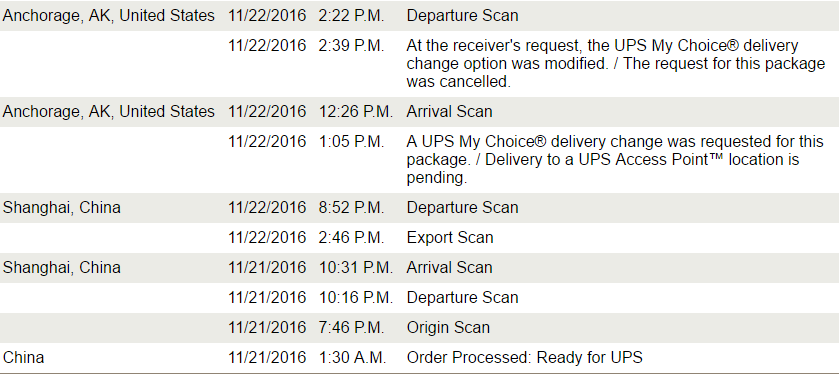Select the 2:22 P.M. Departure Scan entry
Image resolution: width=839 pixels, height=380 pixels.
click(x=462, y=16)
